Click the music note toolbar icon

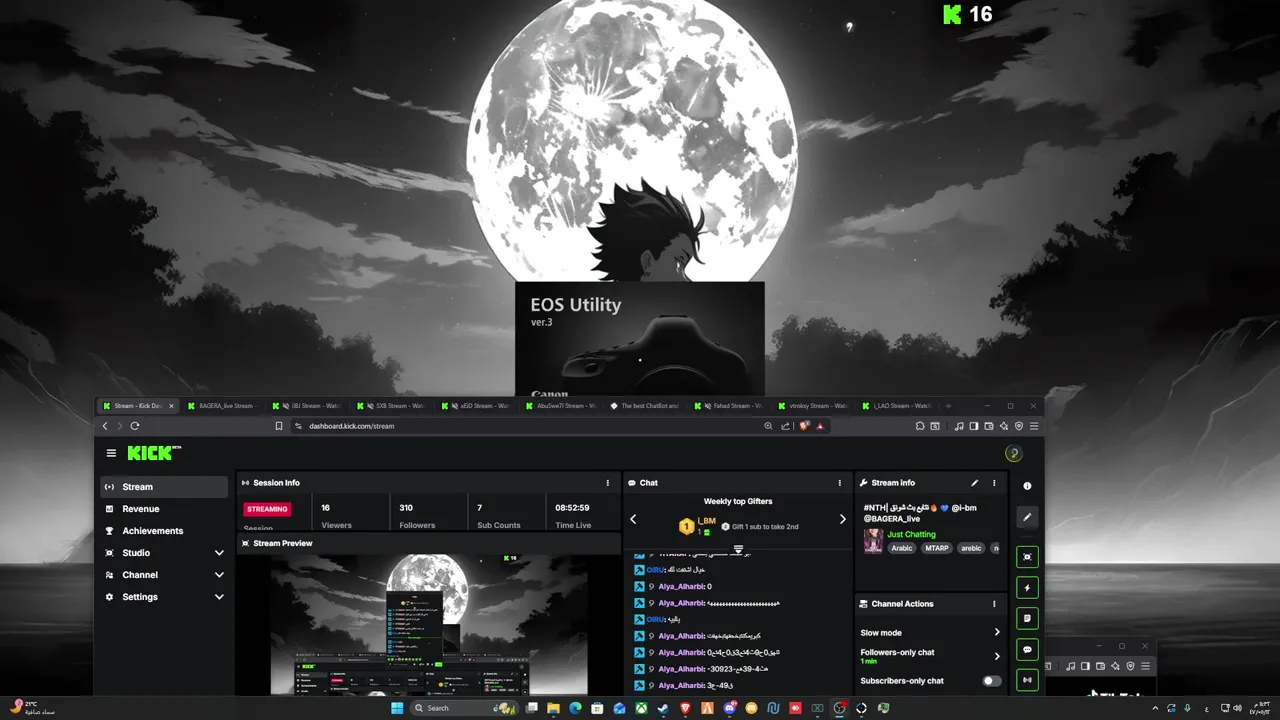(959, 426)
